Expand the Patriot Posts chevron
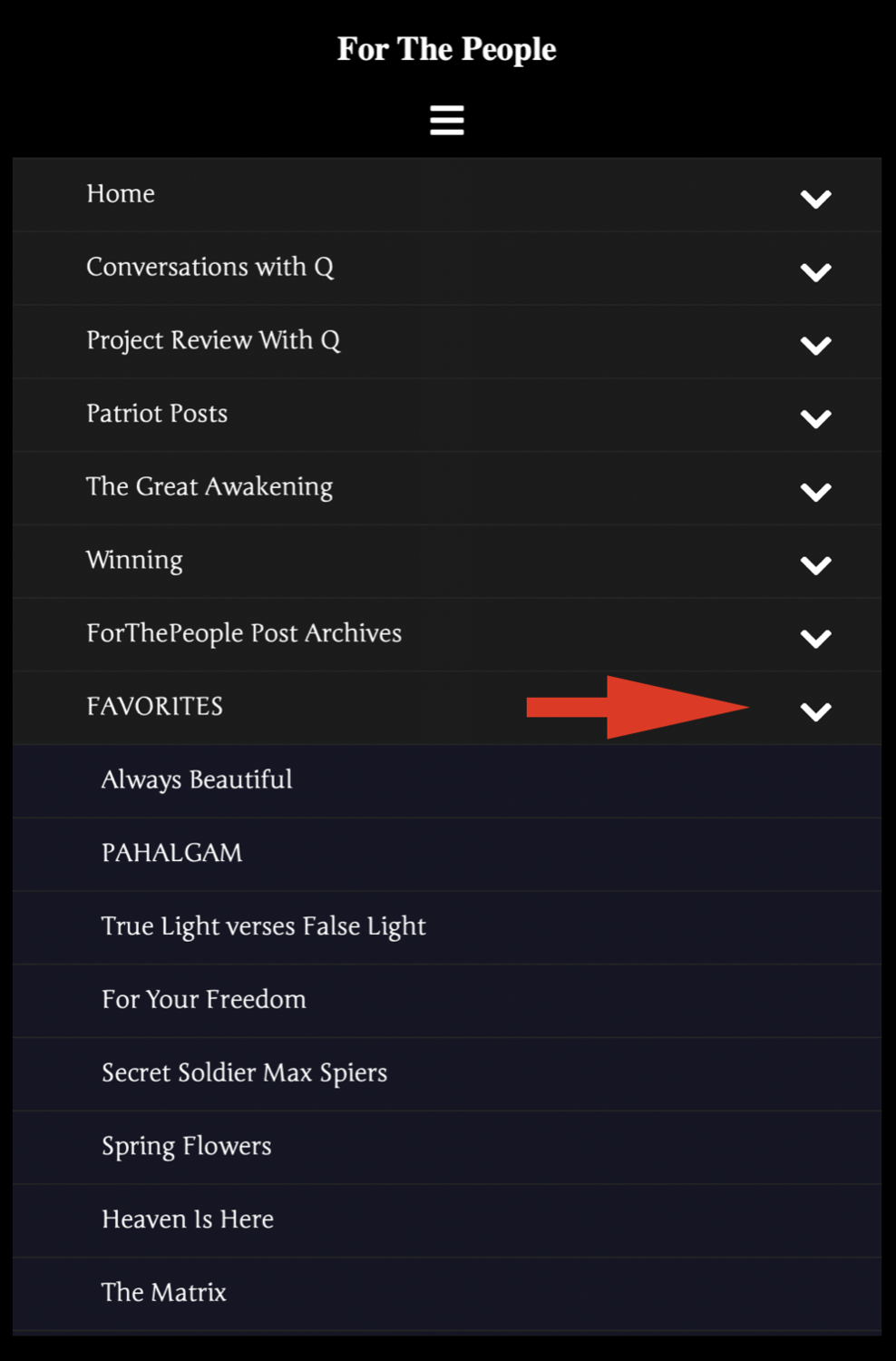The width and height of the screenshot is (896, 1361). coord(815,418)
